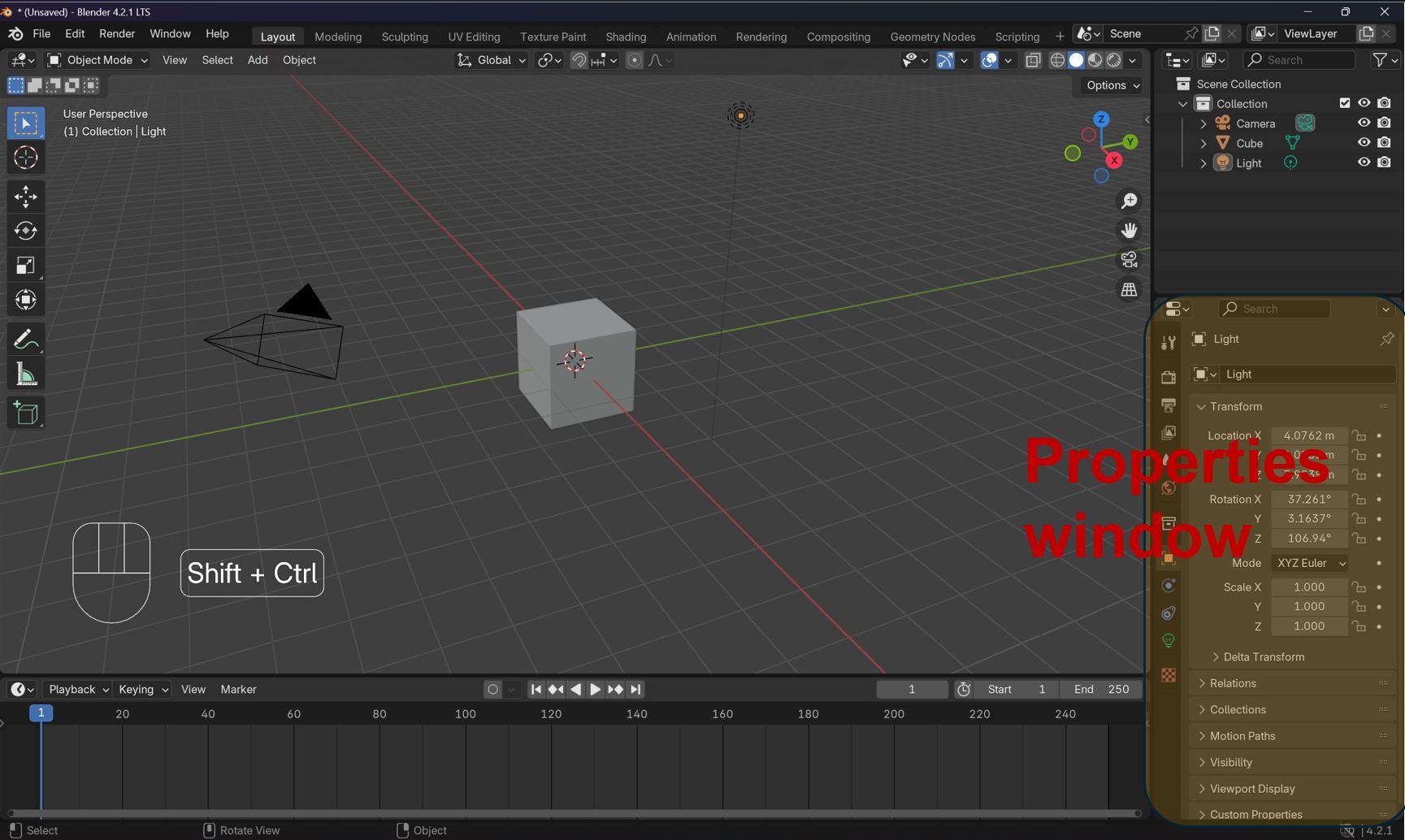Image resolution: width=1405 pixels, height=840 pixels.
Task: Click the Blender logo menu icon
Action: click(15, 34)
